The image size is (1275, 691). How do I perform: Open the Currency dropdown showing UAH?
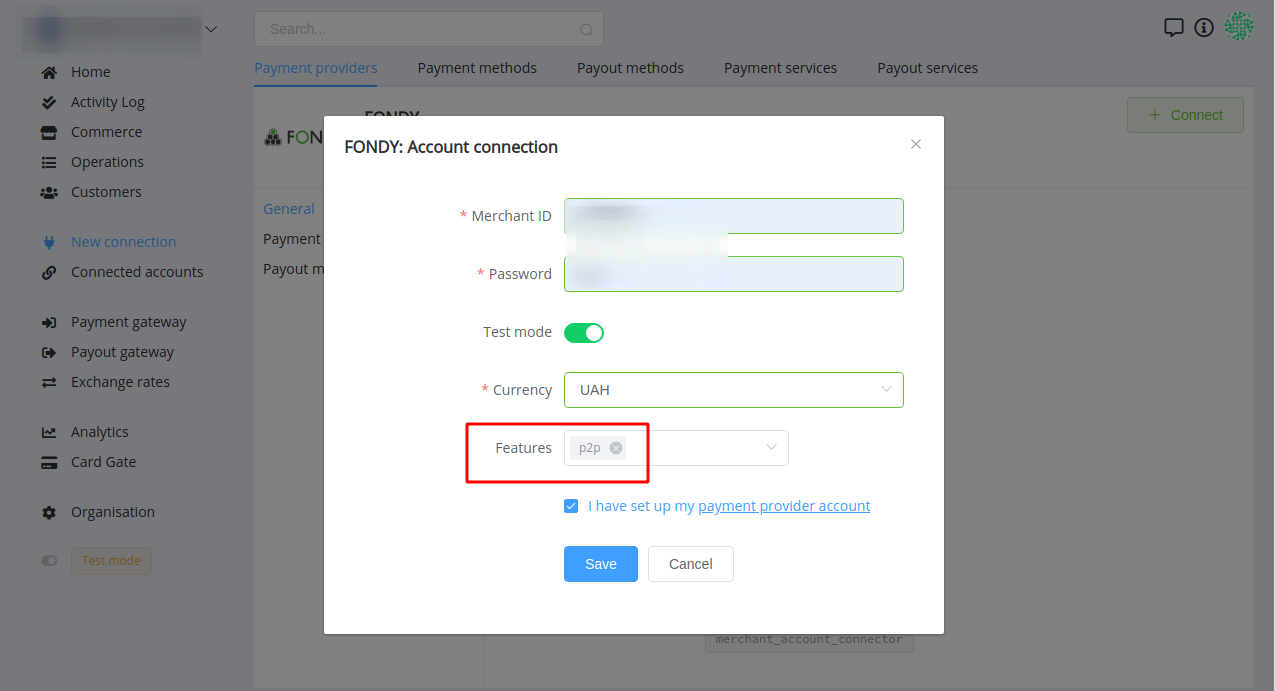(734, 390)
